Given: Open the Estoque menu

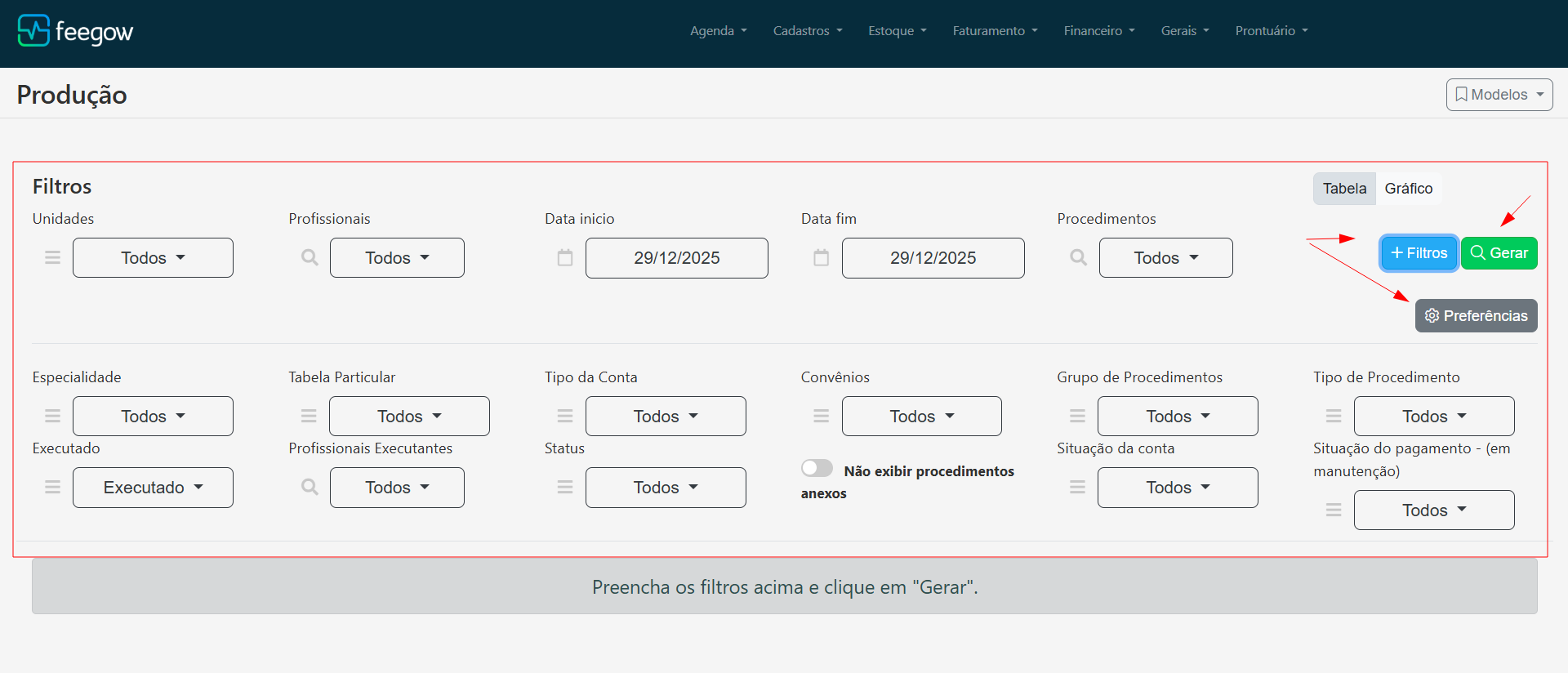Looking at the screenshot, I should click(898, 30).
